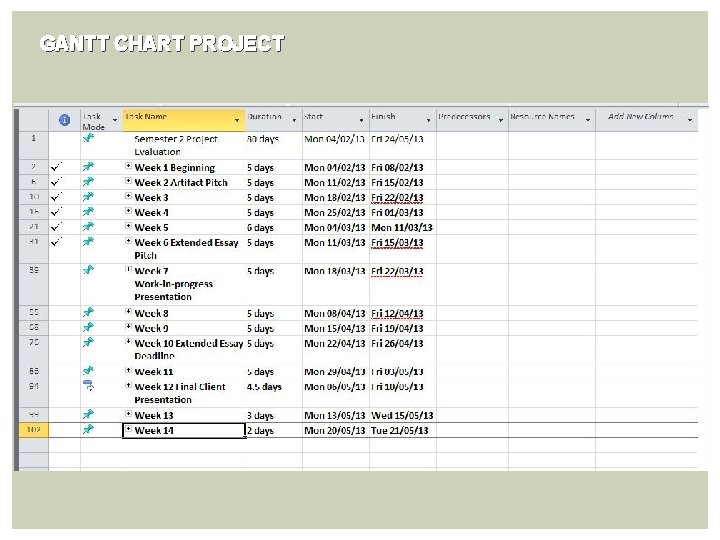Expand the Week 5 summary task
The height and width of the screenshot is (540, 720).
tap(129, 226)
